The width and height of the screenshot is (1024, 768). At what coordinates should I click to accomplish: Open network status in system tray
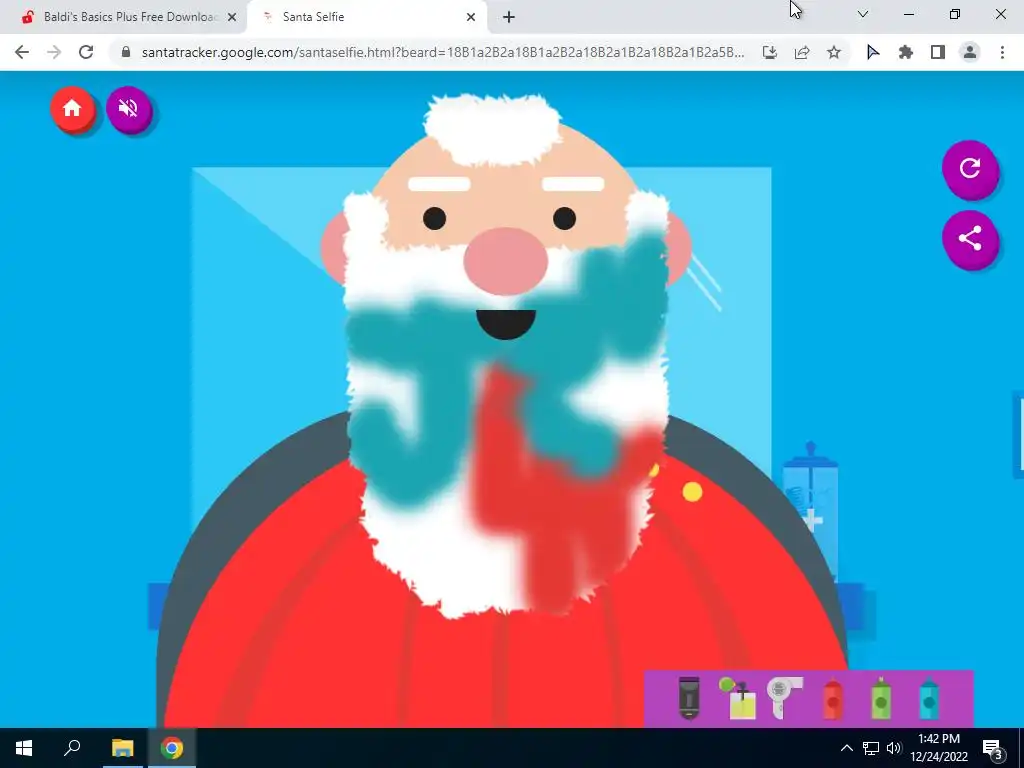click(x=871, y=748)
